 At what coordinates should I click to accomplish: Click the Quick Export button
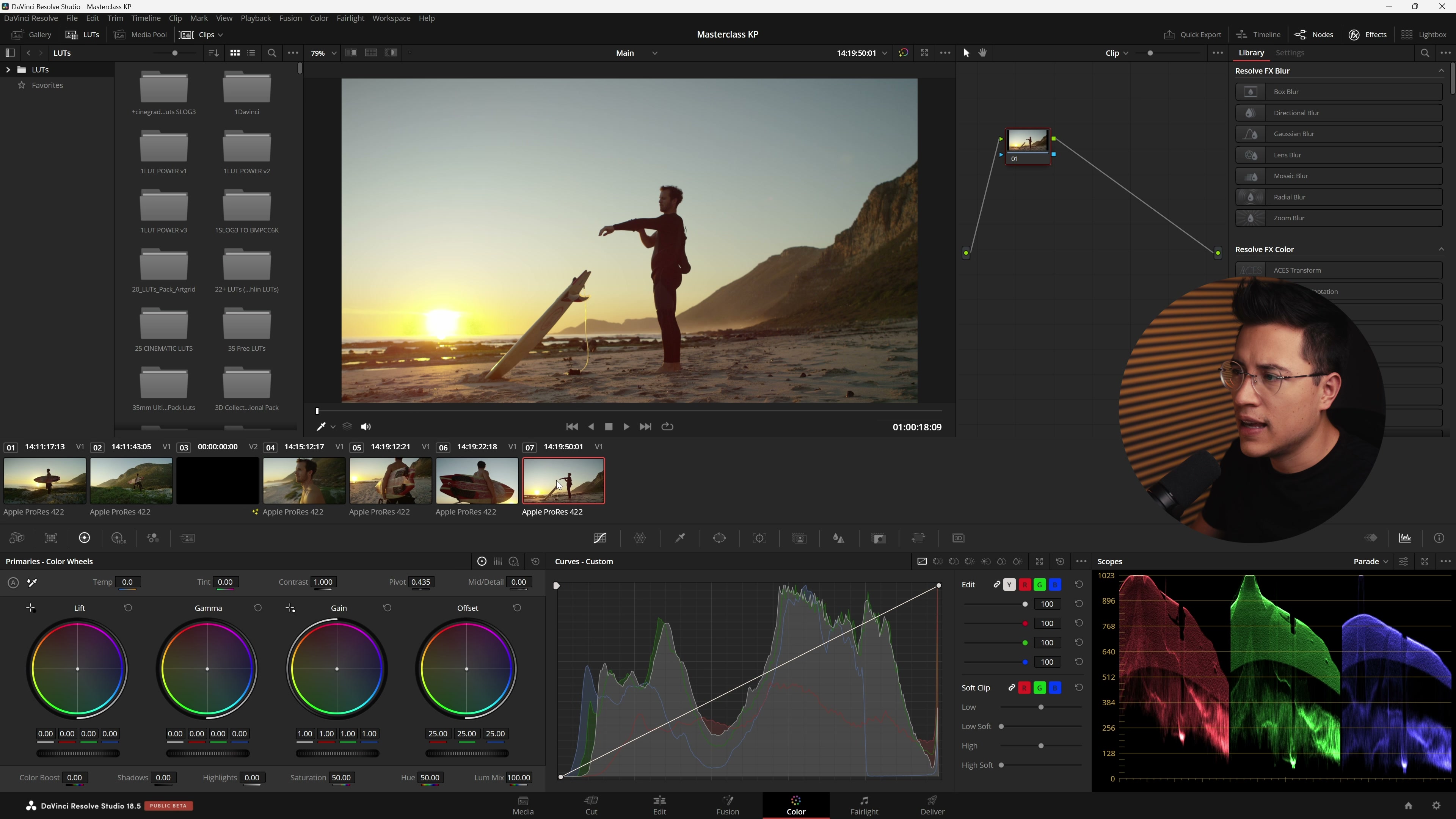pos(1192,35)
